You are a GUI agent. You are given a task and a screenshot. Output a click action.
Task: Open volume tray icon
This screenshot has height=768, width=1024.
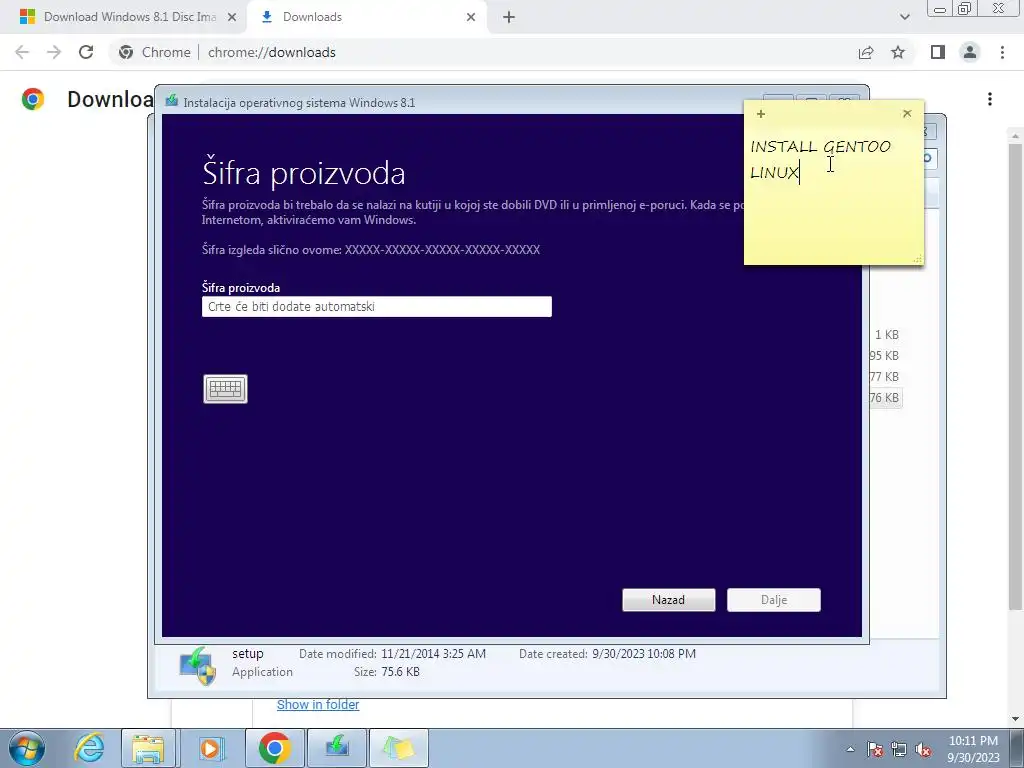pyautogui.click(x=923, y=749)
